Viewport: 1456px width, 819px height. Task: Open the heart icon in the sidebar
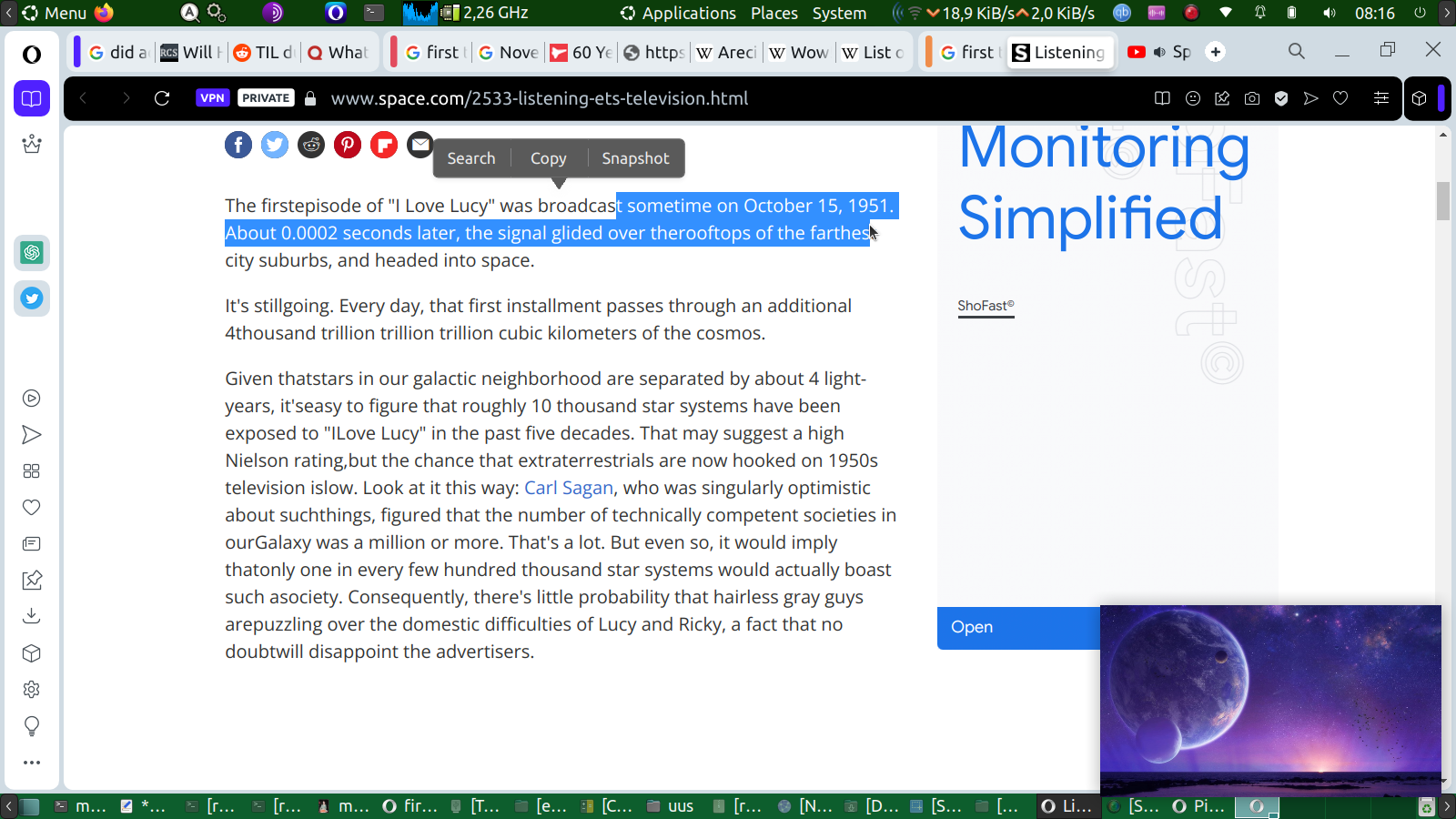pyautogui.click(x=32, y=508)
